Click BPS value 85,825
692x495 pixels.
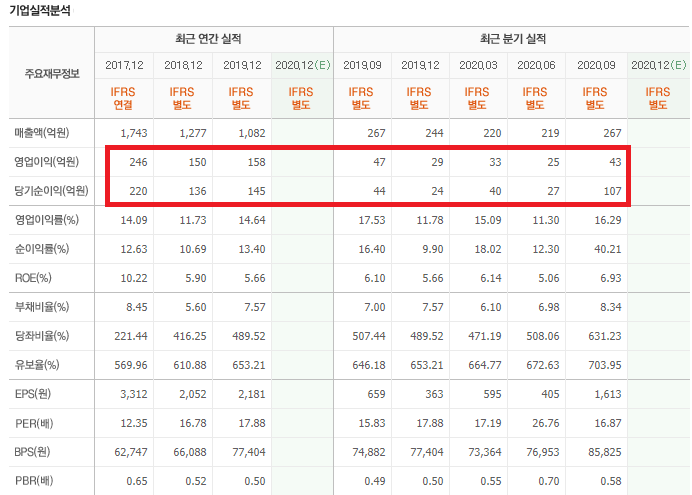605,452
